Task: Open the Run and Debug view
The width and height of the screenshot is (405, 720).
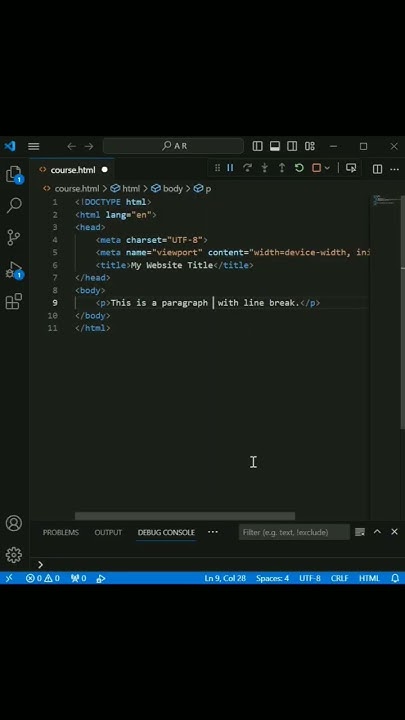Action: coord(14,270)
